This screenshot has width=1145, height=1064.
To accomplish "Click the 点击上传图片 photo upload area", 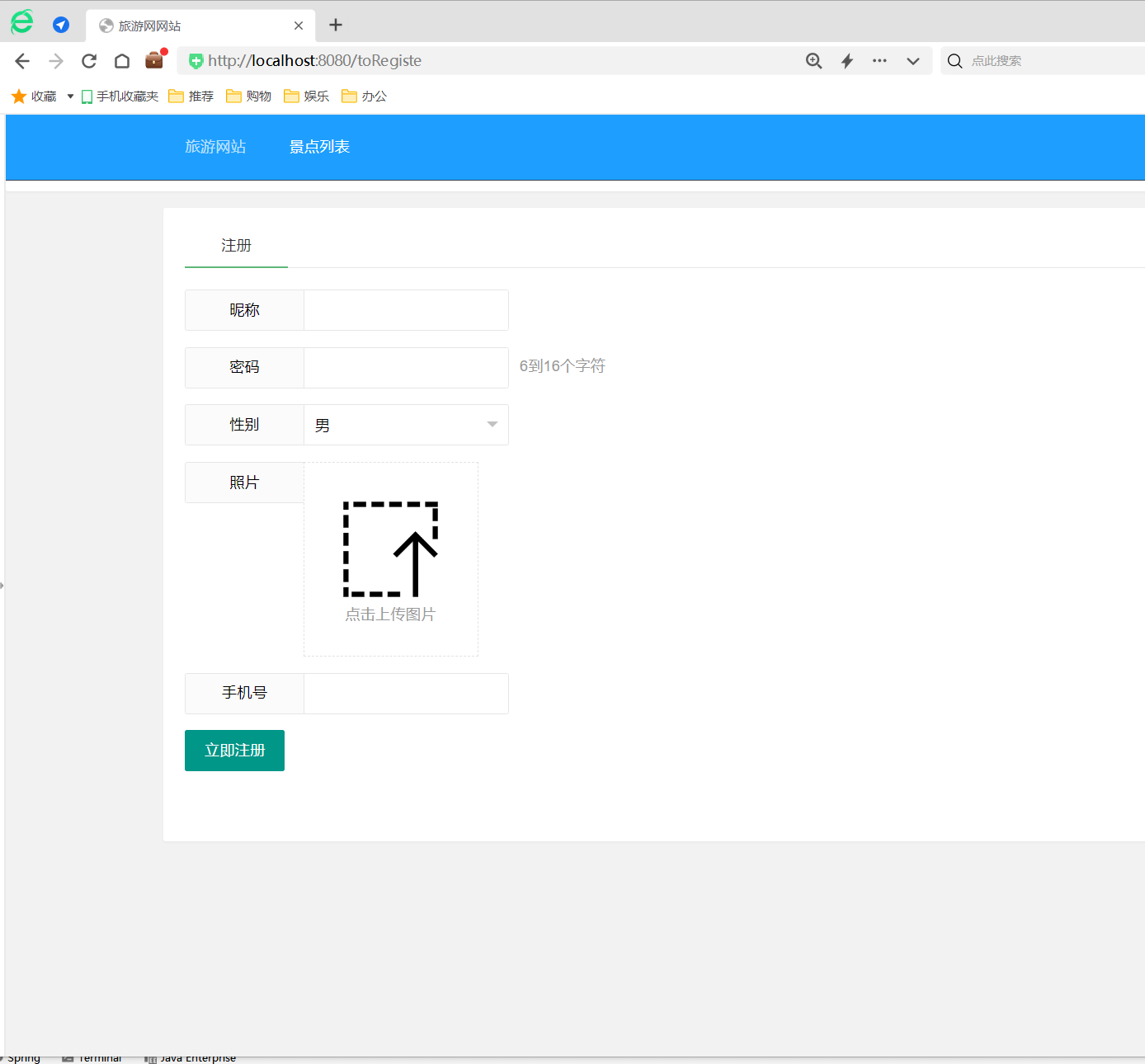I will [390, 559].
